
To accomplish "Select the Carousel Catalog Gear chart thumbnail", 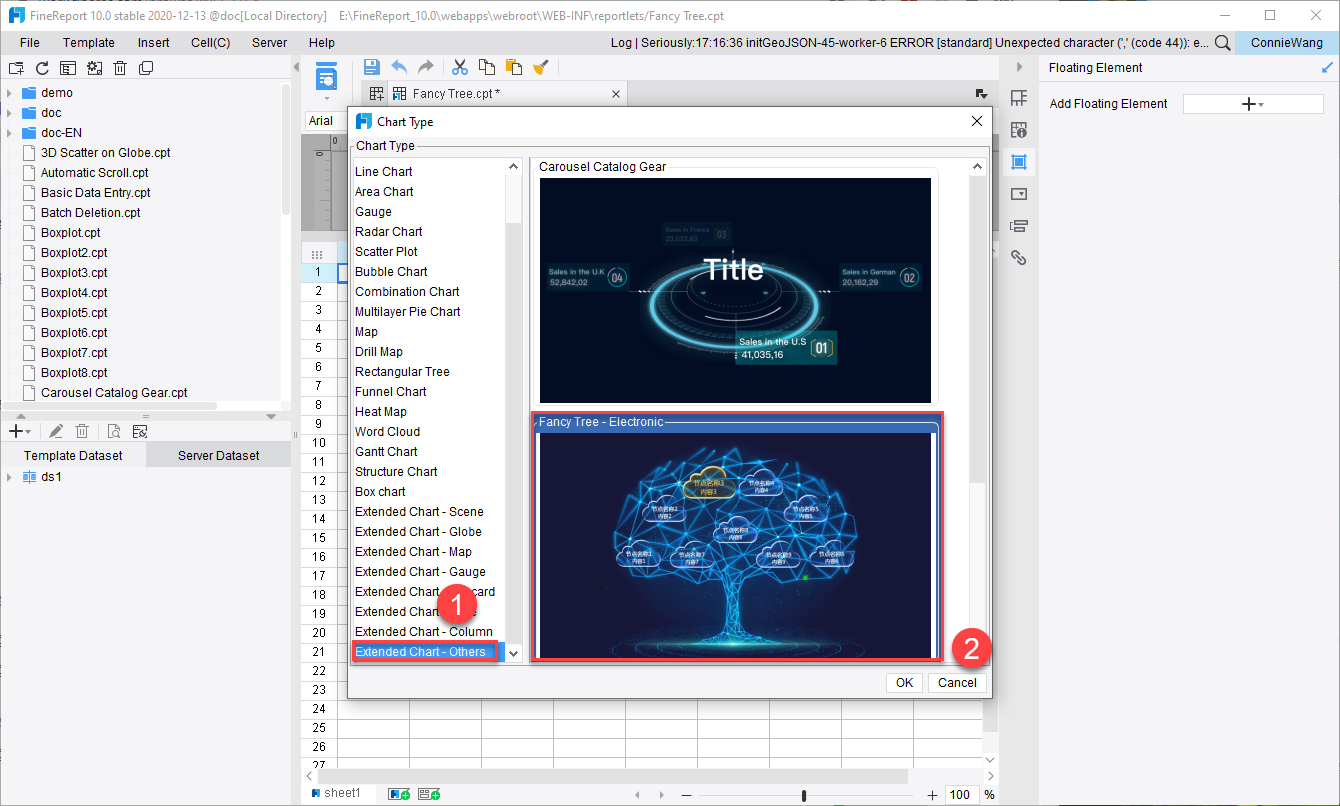I will click(735, 290).
